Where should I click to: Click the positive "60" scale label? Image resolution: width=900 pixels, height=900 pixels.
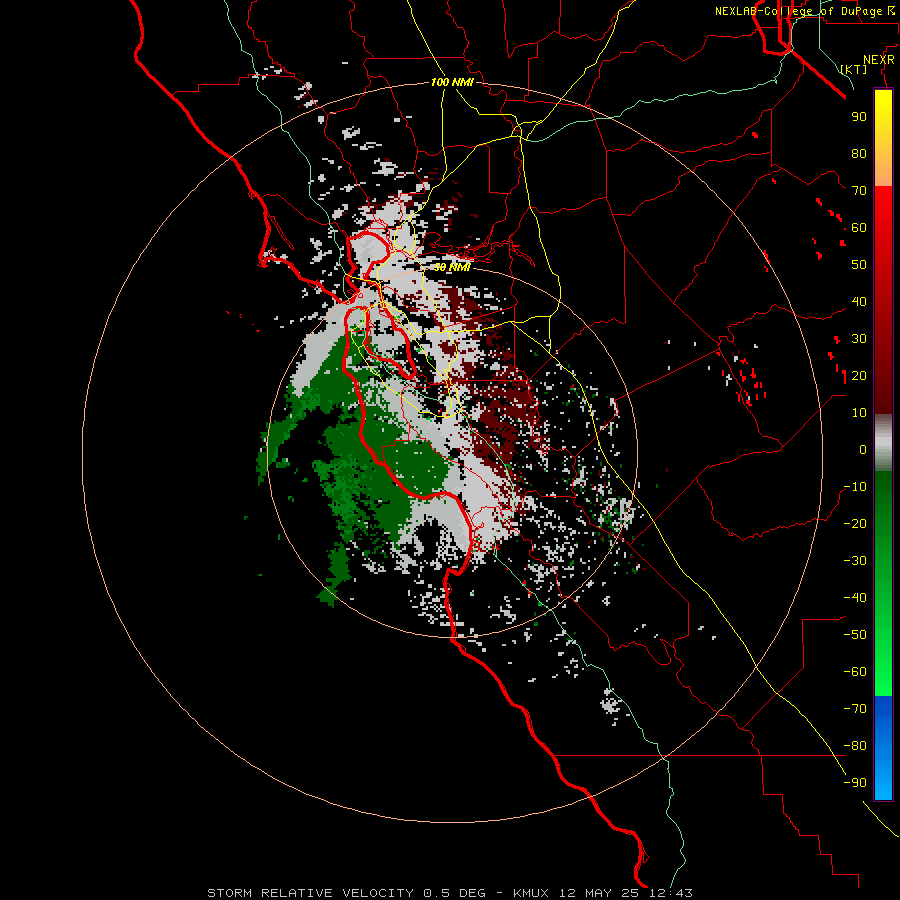point(859,227)
